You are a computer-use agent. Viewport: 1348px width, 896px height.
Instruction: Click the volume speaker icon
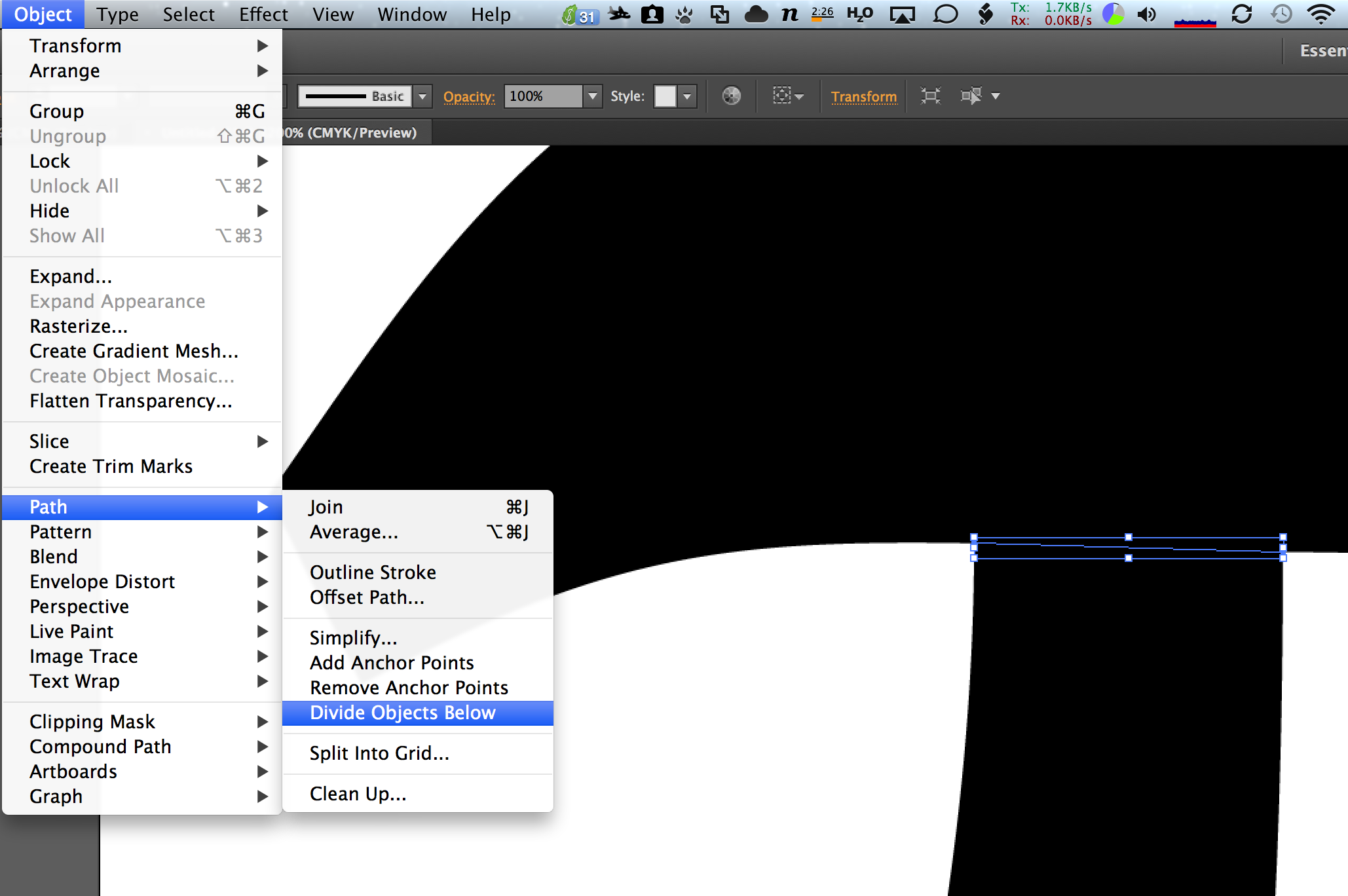click(1146, 14)
